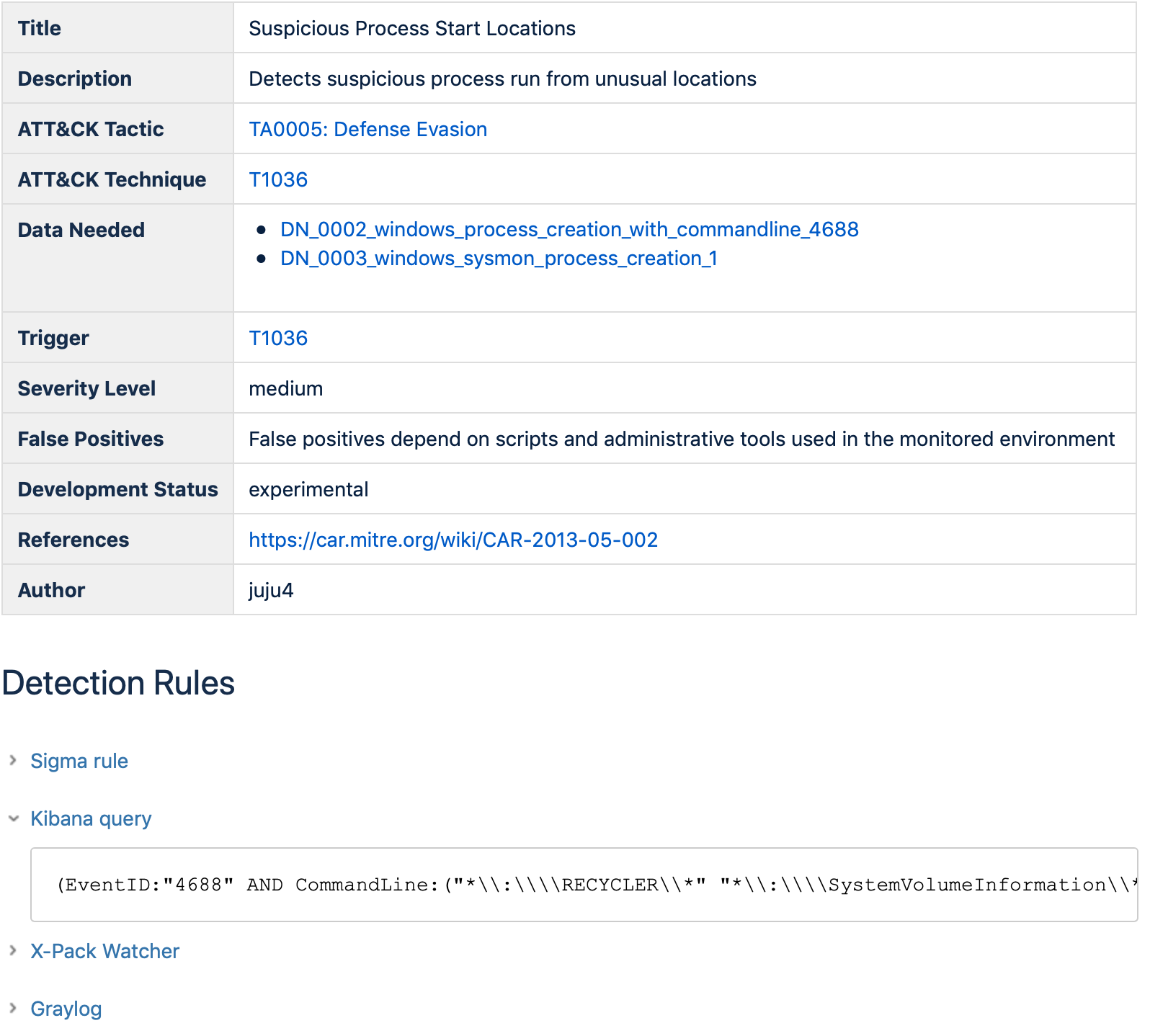
Task: Select the author value juju4
Action: pos(271,590)
